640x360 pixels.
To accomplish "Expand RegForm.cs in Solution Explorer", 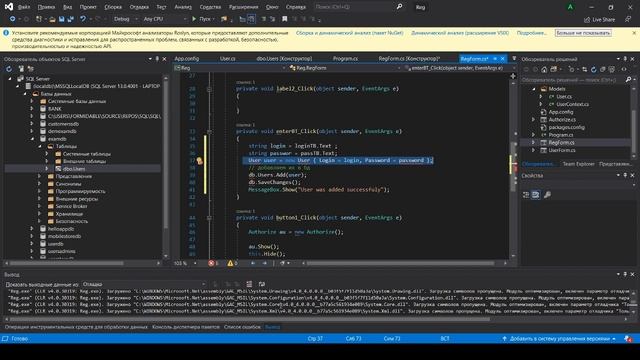I will (533, 142).
